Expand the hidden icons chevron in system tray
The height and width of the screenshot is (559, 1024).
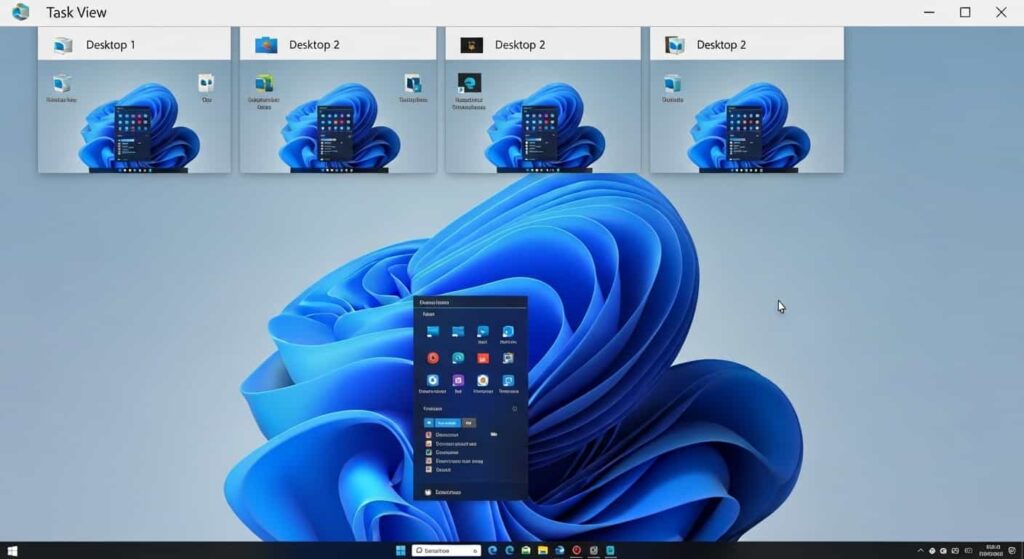(x=921, y=550)
